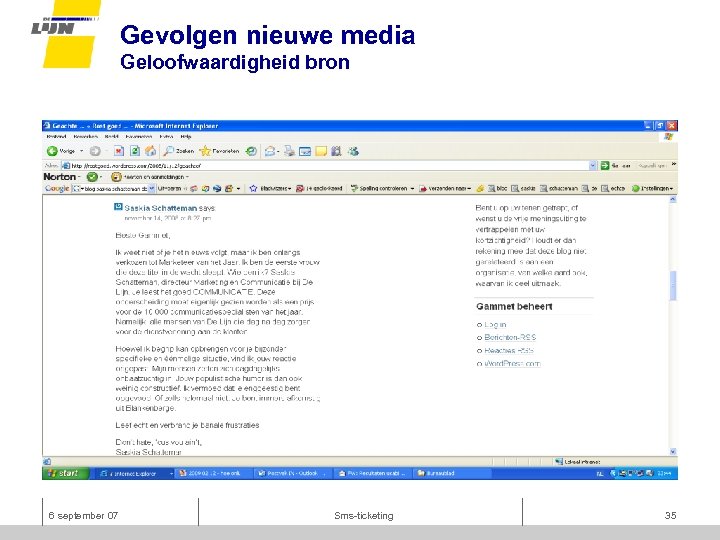Click the NL language indicator in tray
Viewport: 720px width, 540px height.
[x=600, y=473]
